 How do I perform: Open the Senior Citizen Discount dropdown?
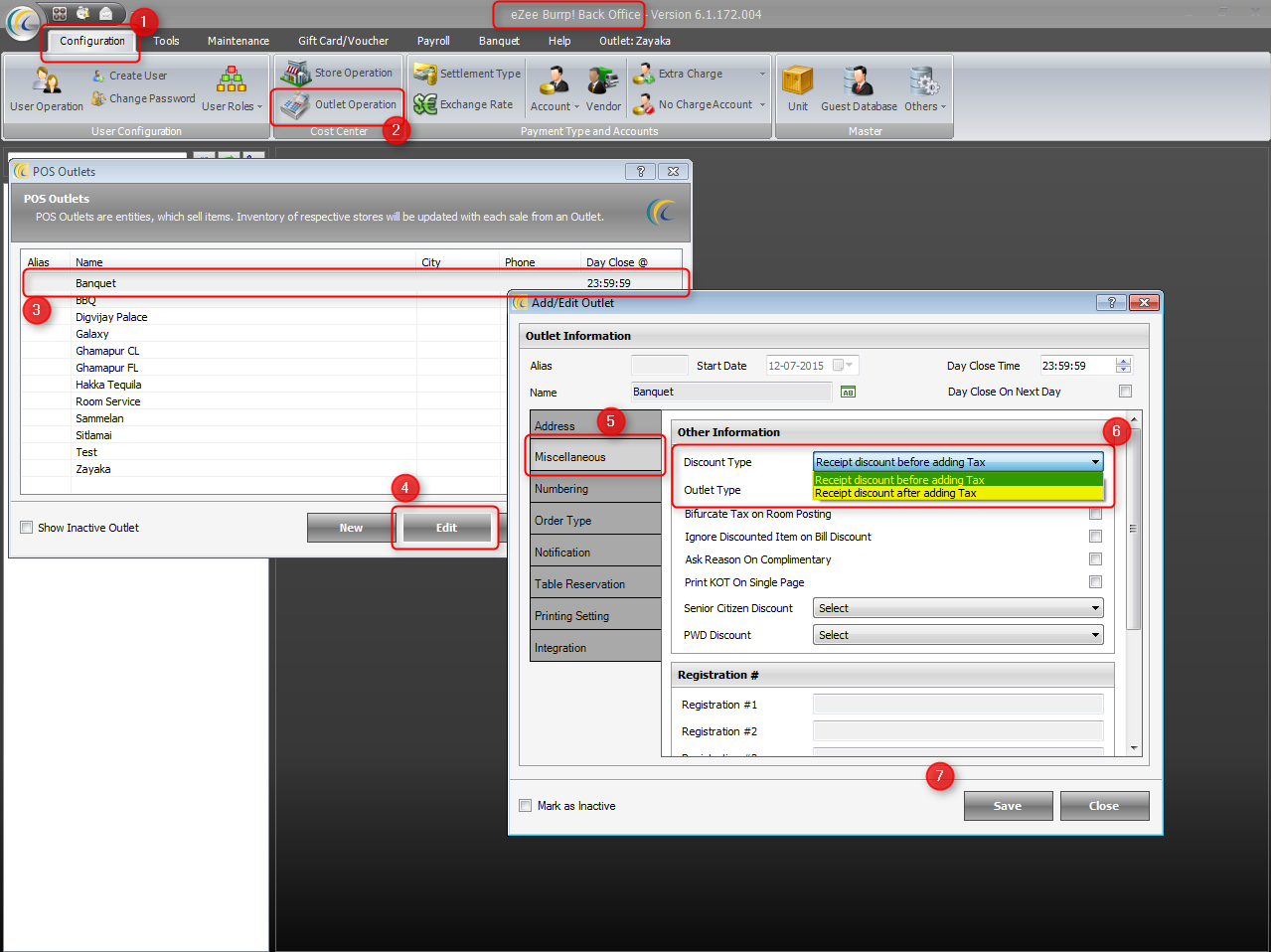tap(958, 608)
